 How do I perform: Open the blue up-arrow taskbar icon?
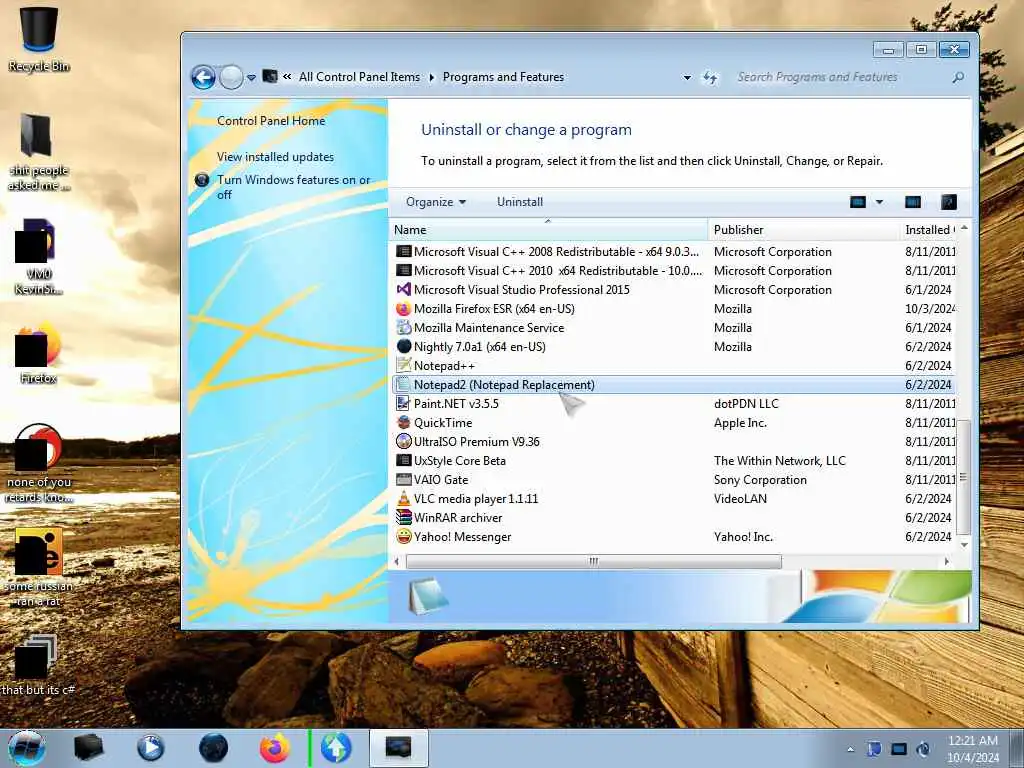pyautogui.click(x=336, y=748)
